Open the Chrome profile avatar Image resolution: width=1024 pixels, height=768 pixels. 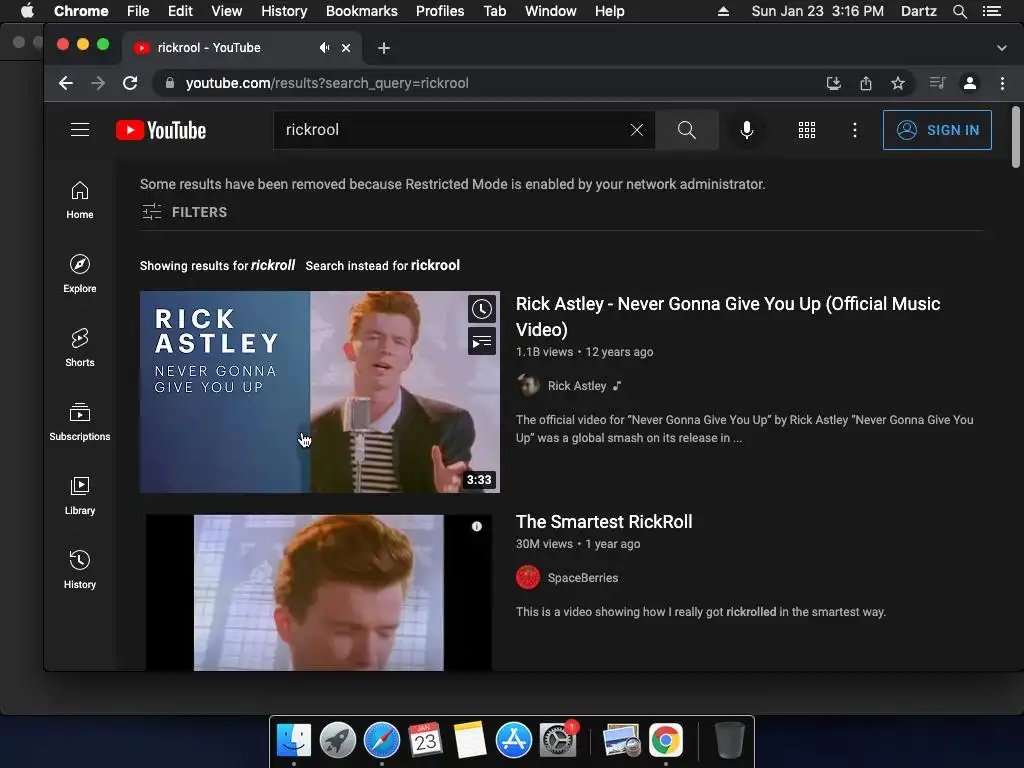tap(970, 83)
